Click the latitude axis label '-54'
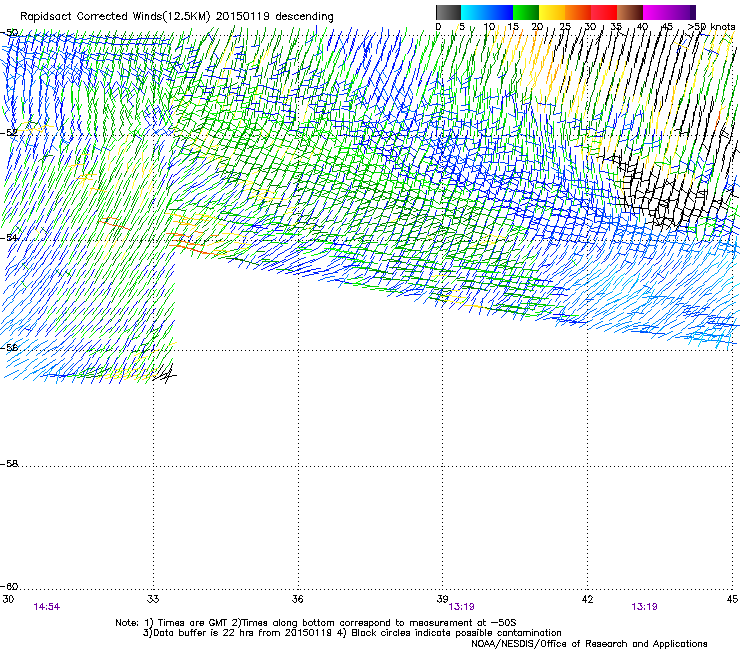The image size is (740, 650). (x=9, y=237)
